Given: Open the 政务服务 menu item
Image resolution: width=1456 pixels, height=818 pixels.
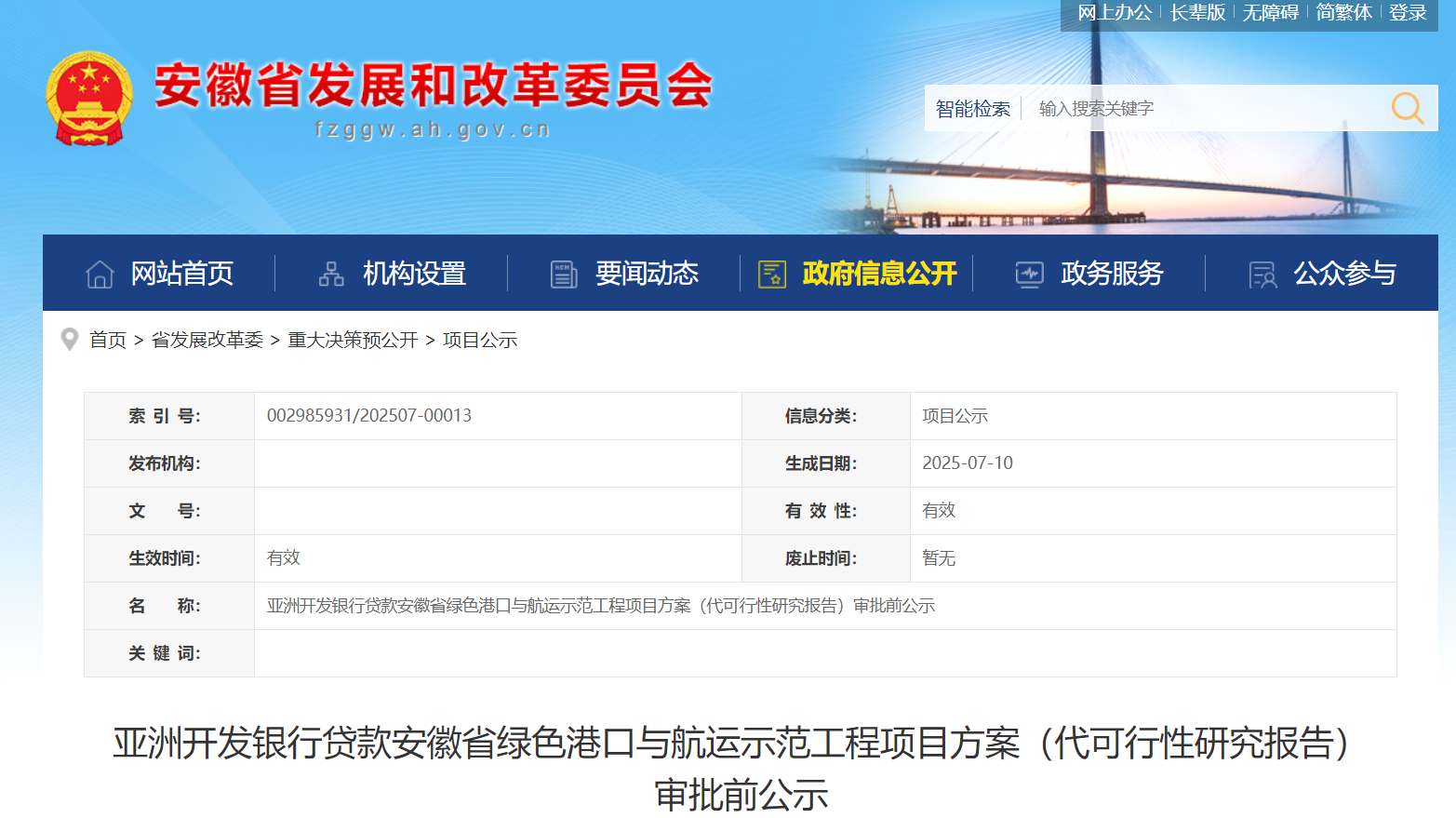Looking at the screenshot, I should [x=1112, y=274].
